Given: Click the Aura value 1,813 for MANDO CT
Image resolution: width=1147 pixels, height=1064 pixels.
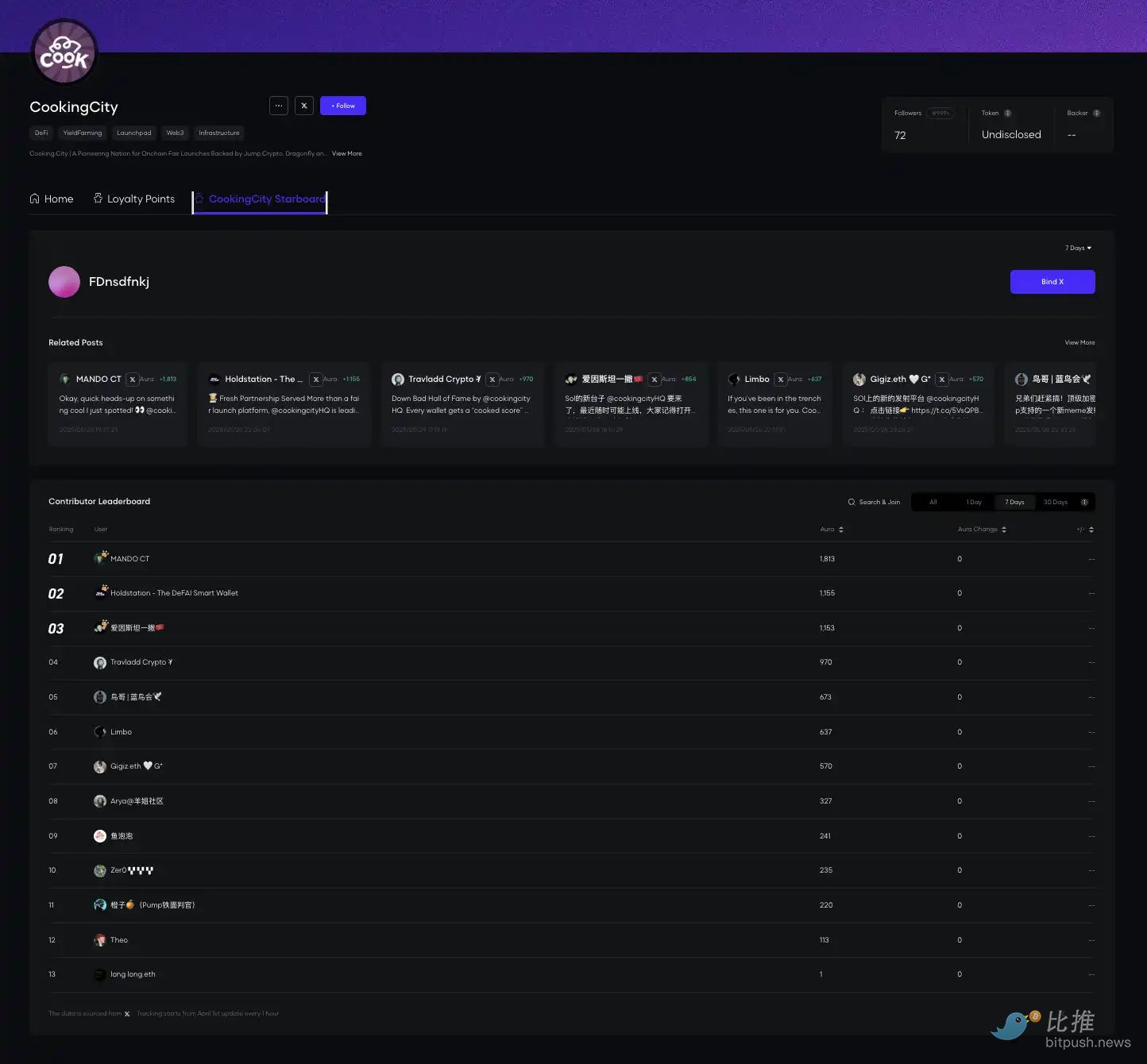Looking at the screenshot, I should [x=827, y=559].
